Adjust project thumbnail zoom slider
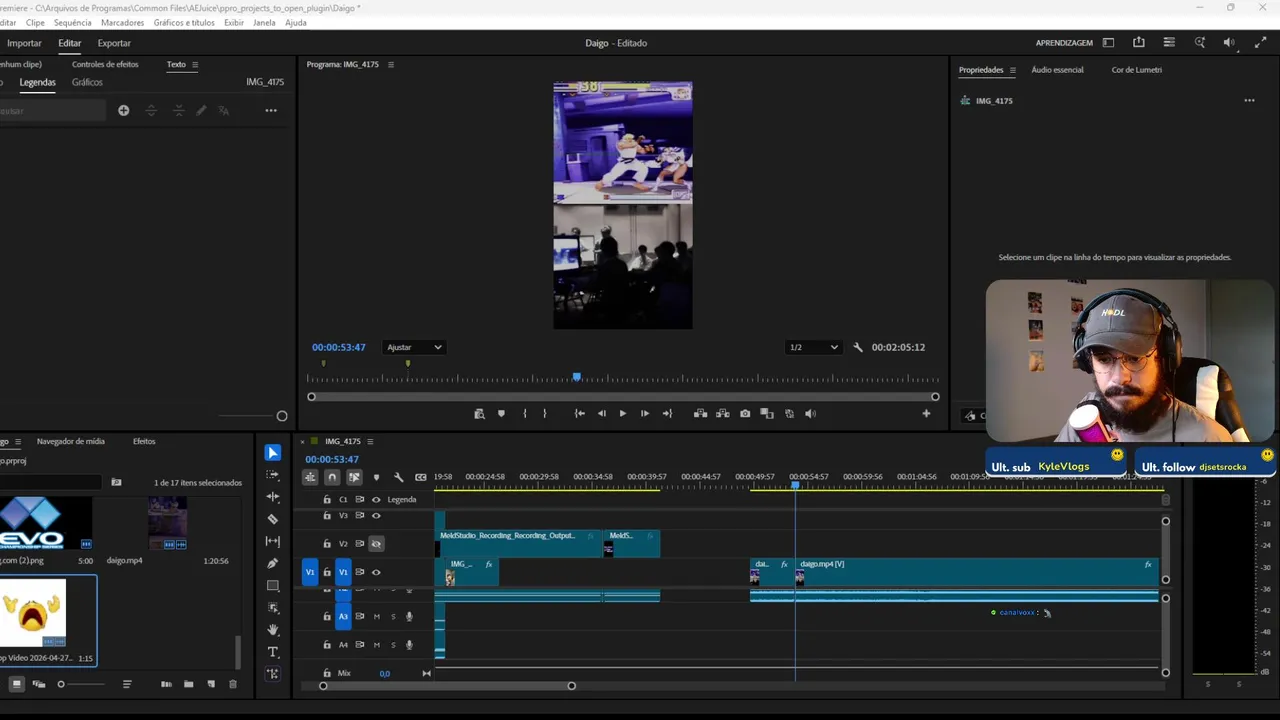Viewport: 1280px width, 720px height. [x=82, y=684]
